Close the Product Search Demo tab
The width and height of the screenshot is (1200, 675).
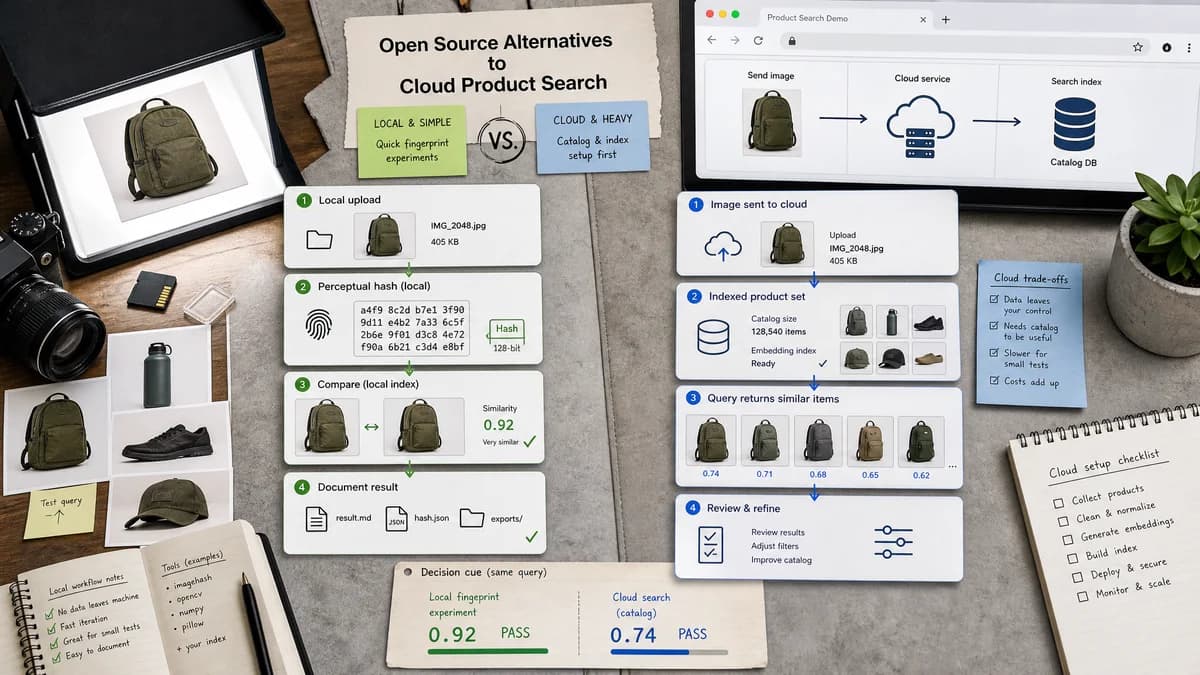click(x=923, y=18)
